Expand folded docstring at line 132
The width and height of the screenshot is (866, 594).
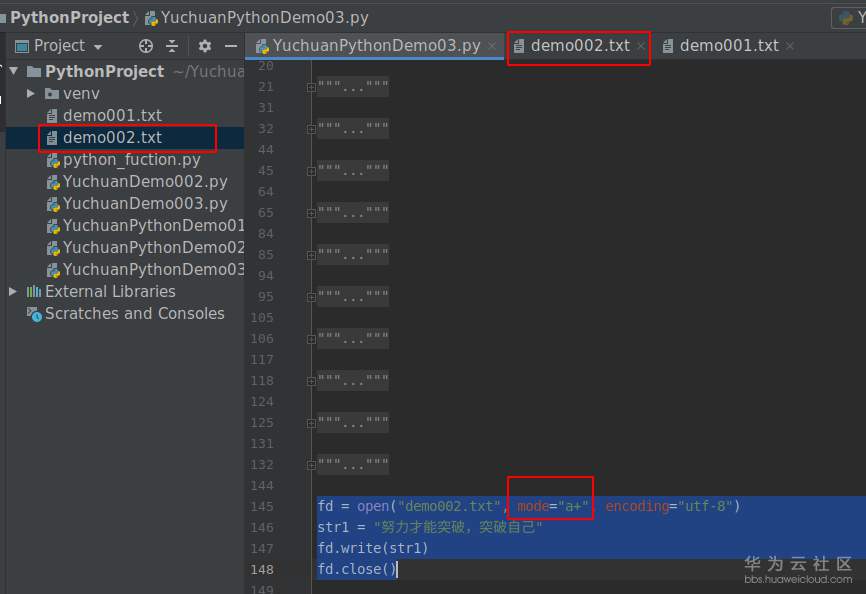[x=311, y=465]
